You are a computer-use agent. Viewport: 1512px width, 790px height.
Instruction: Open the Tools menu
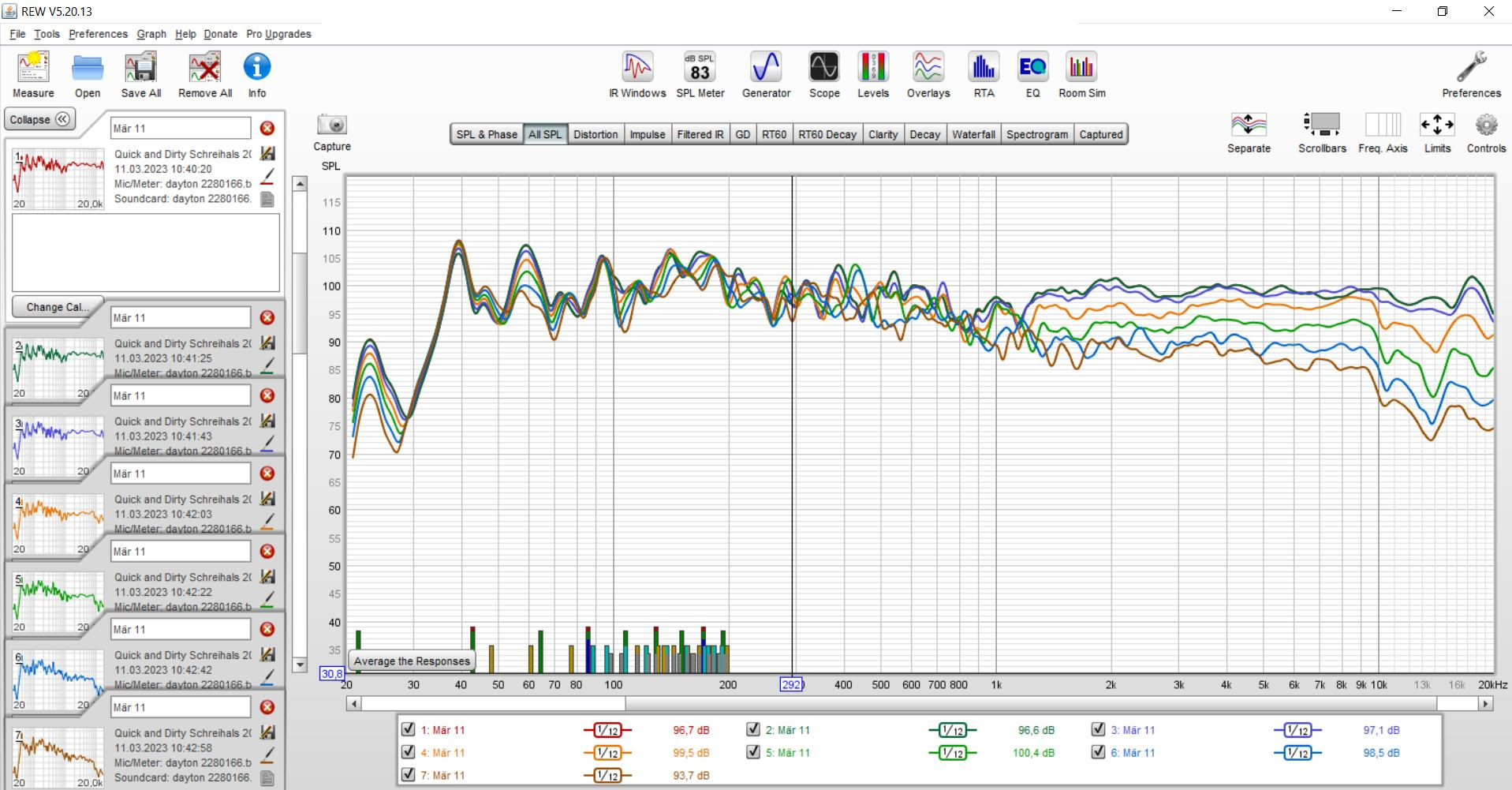pyautogui.click(x=47, y=34)
